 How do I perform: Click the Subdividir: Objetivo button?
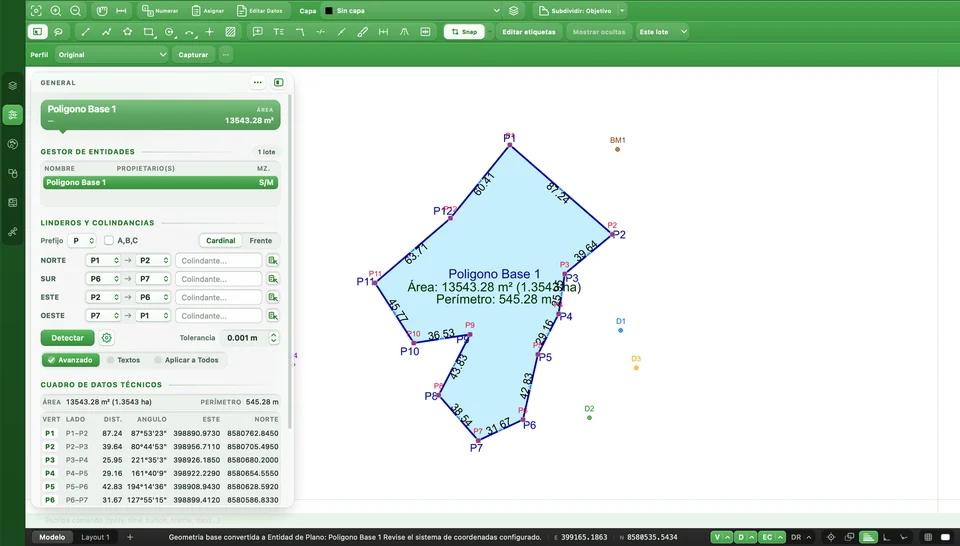coord(575,10)
